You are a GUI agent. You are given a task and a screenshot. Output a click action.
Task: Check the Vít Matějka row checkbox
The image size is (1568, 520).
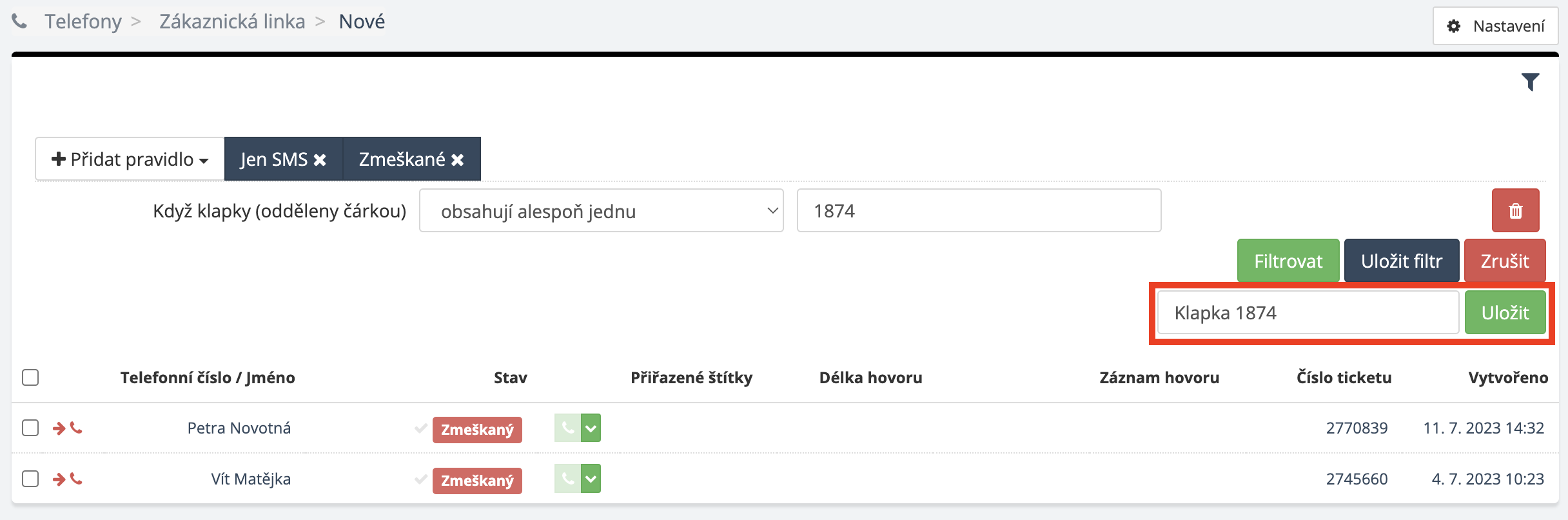(x=30, y=479)
